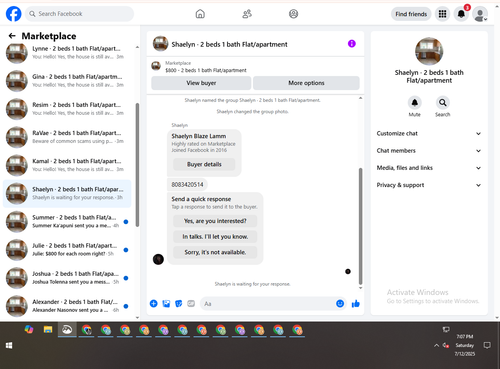Click the View buyer button
Screen dimensions: 500x369
[201, 83]
